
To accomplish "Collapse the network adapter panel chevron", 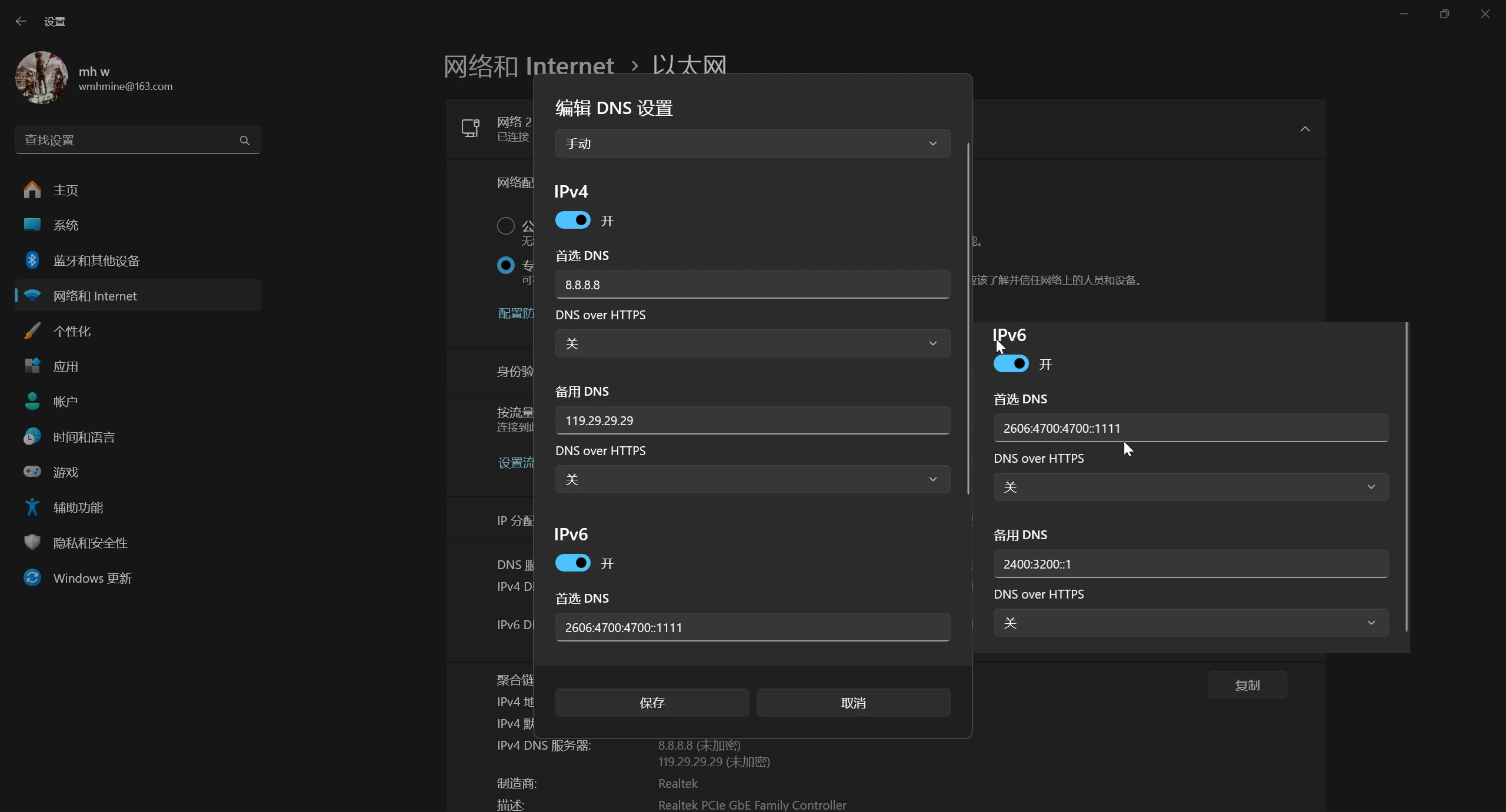I will click(1305, 129).
